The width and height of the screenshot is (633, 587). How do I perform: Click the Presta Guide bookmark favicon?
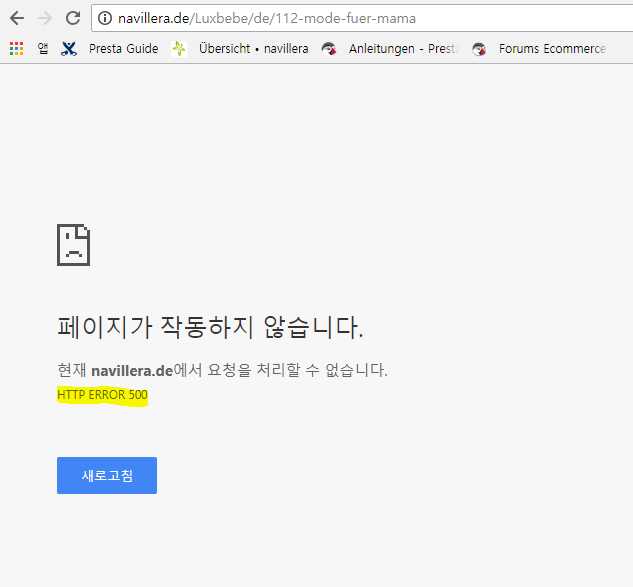pos(69,49)
